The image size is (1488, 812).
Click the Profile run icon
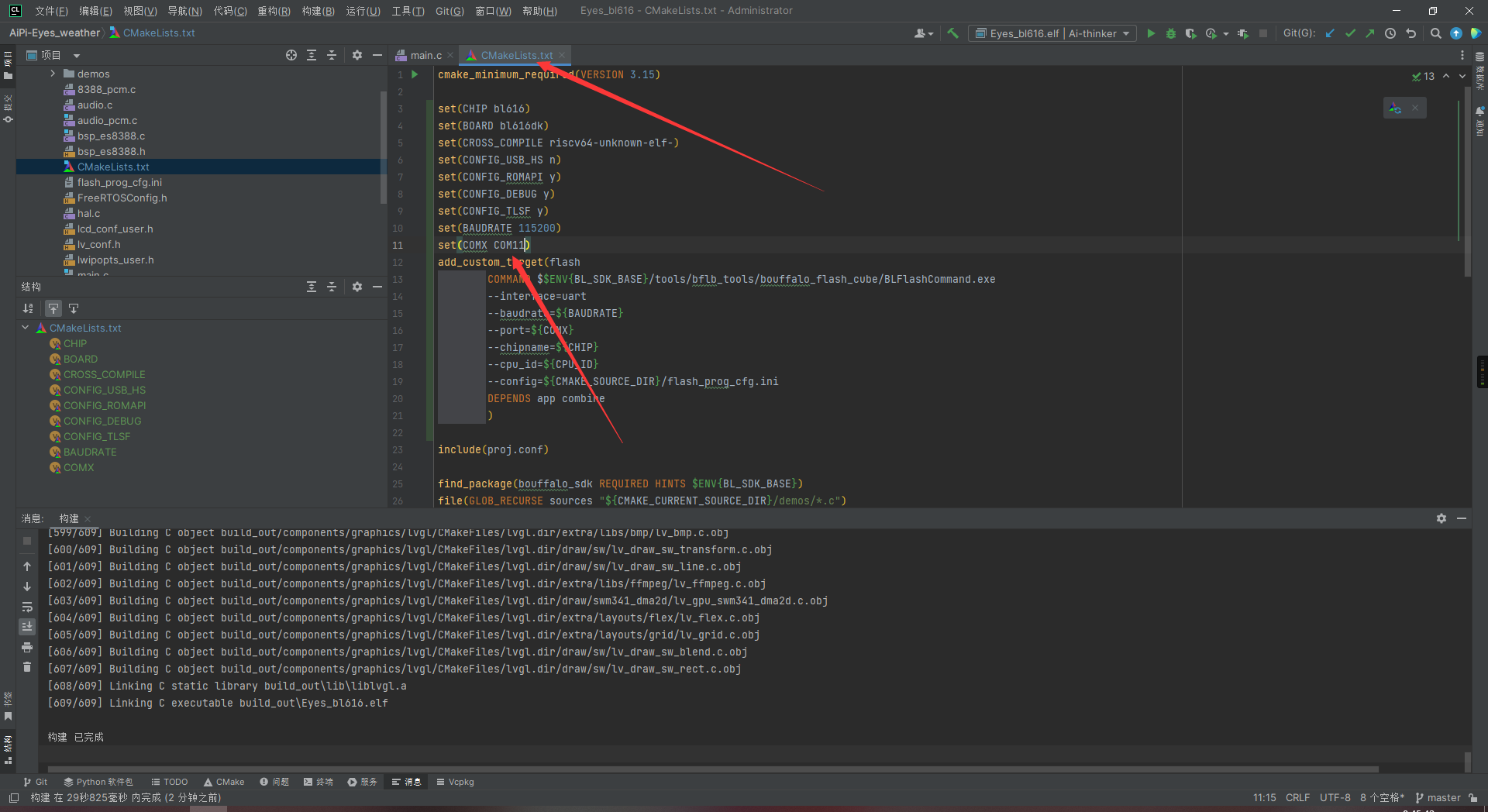(1211, 33)
